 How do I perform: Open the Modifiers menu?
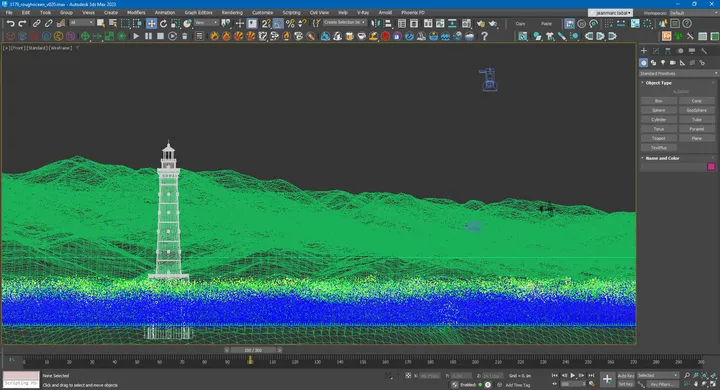[x=136, y=12]
